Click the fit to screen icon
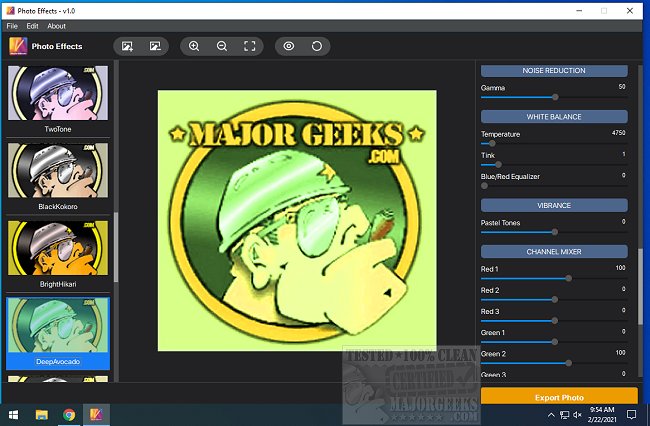This screenshot has height=426, width=650. (250, 46)
